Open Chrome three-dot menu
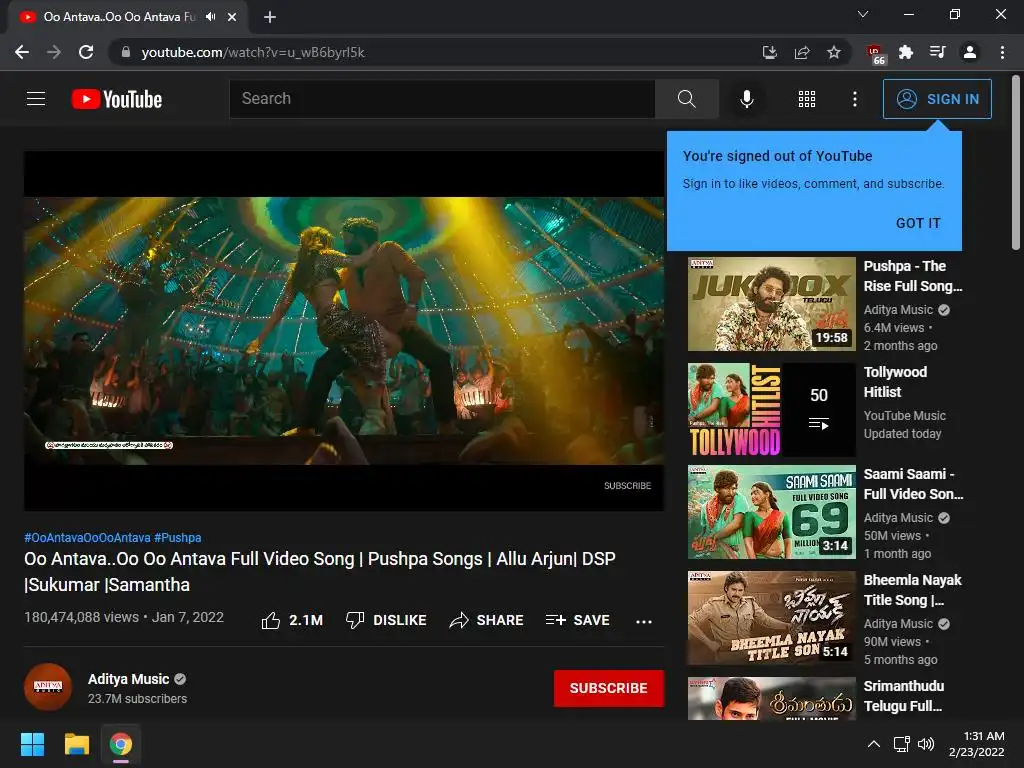1024x768 pixels. tap(1002, 52)
